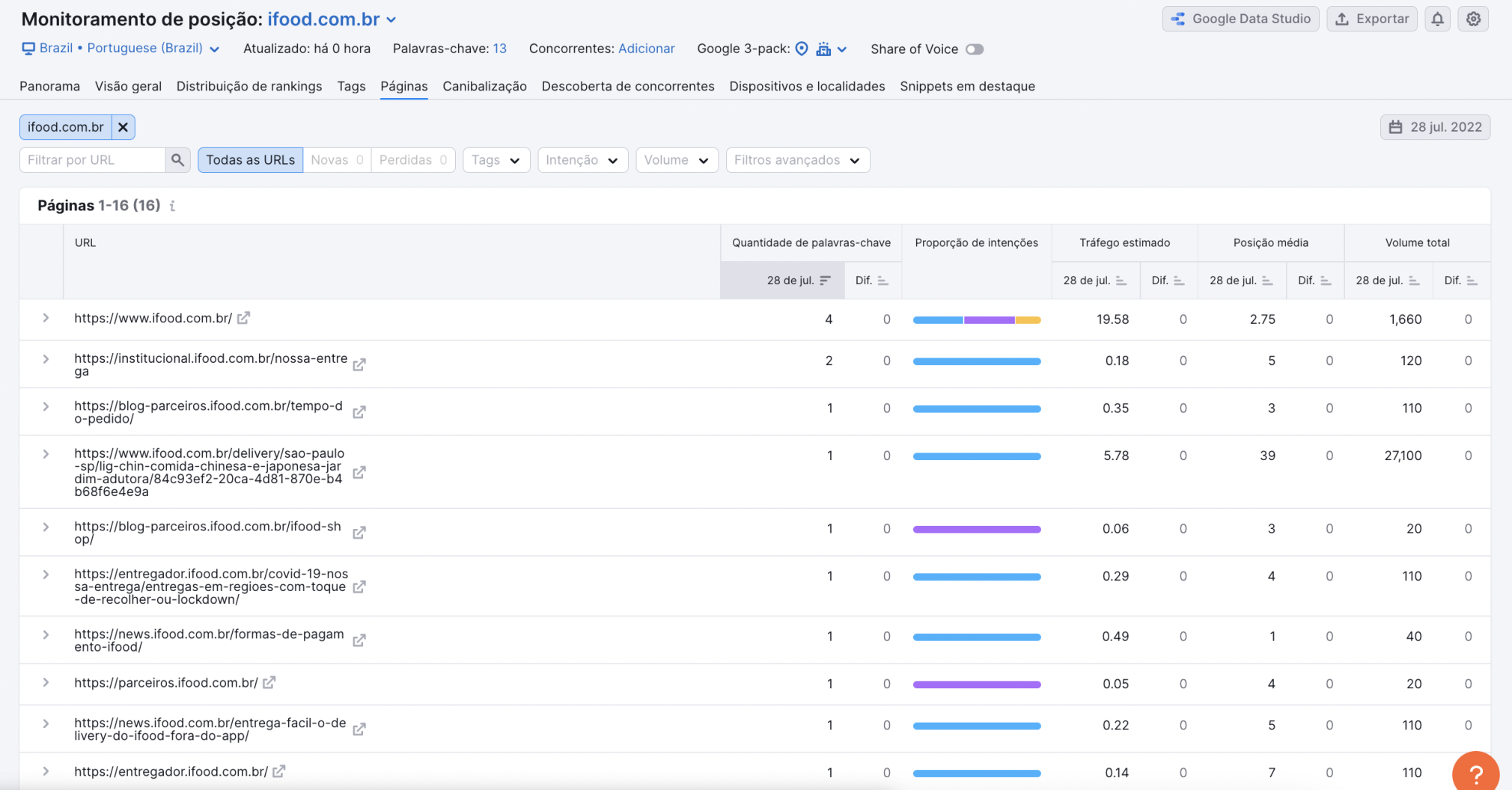Click info icon next to Páginas 1-16
This screenshot has height=790, width=1512.
[x=172, y=206]
